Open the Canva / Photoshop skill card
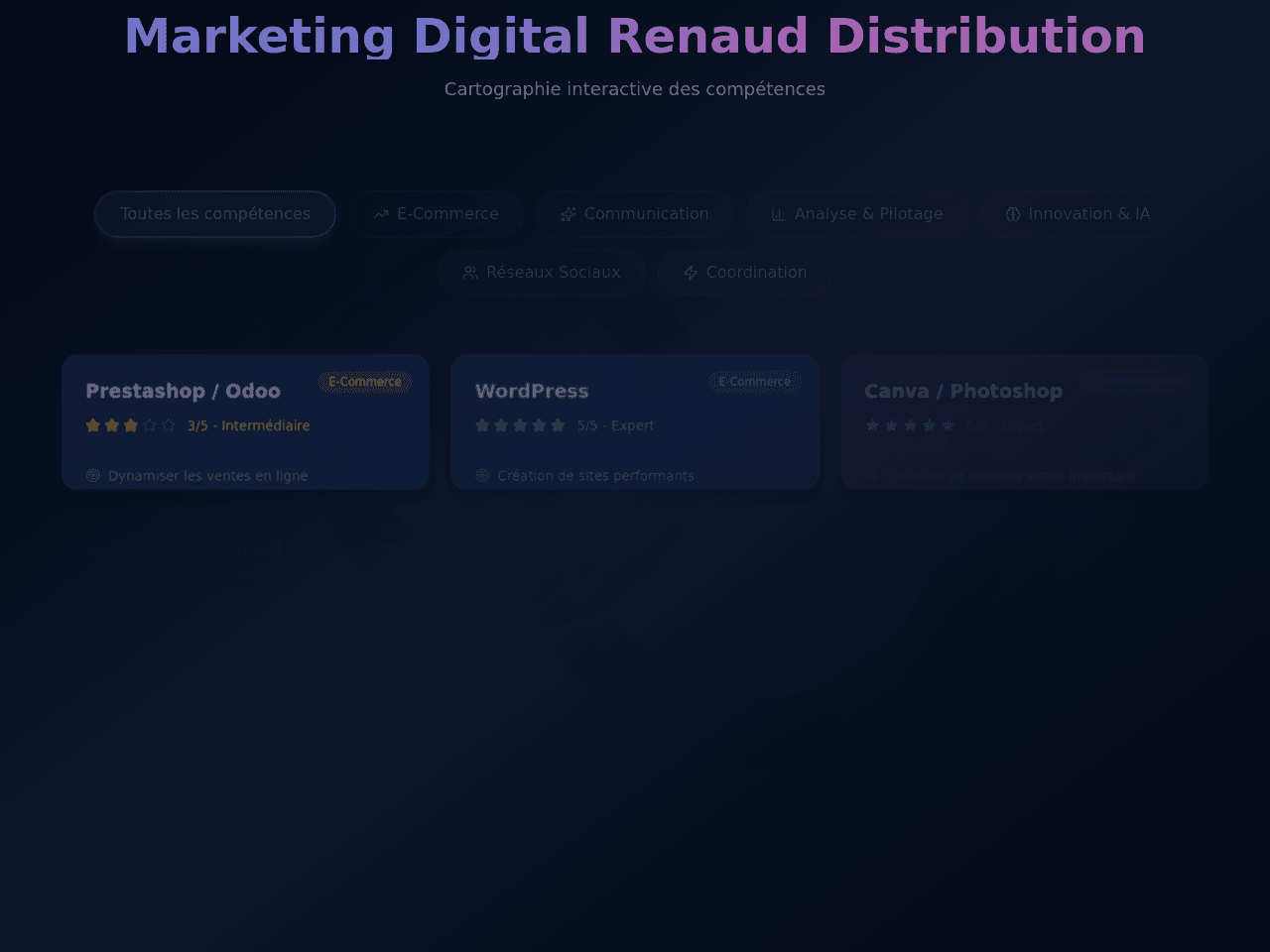The image size is (1270, 952). click(x=1025, y=421)
